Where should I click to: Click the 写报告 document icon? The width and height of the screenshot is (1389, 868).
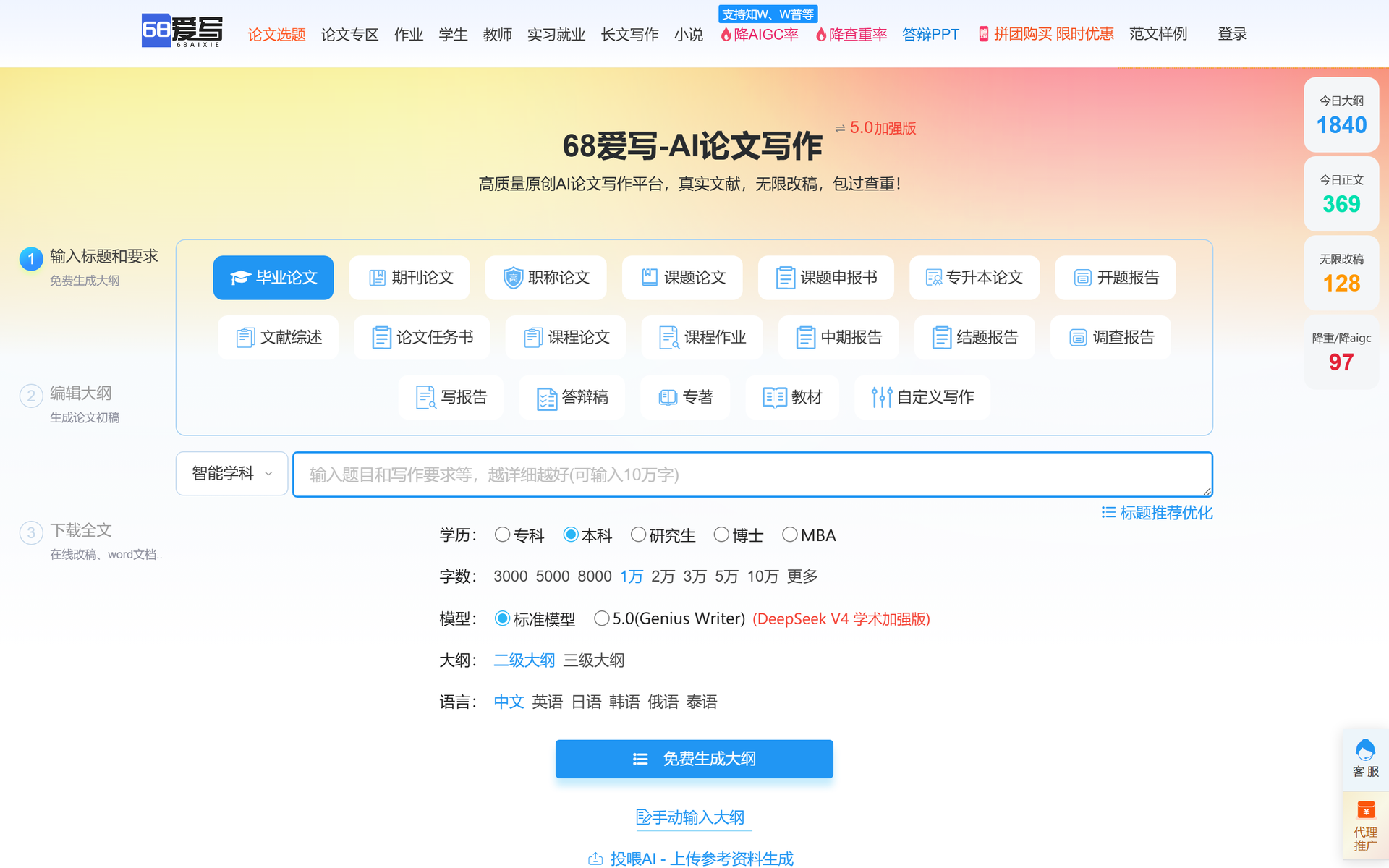point(426,397)
